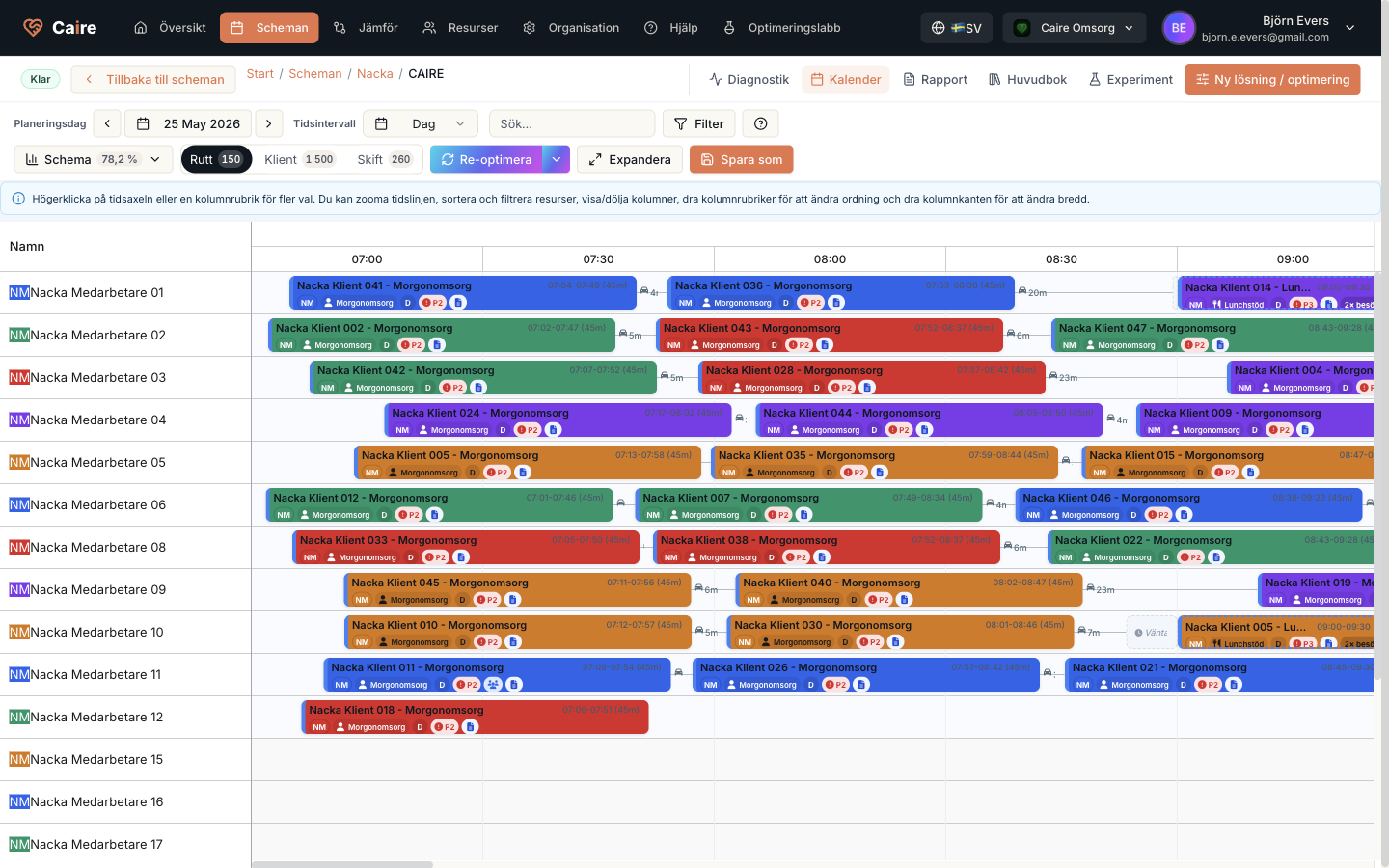Open the 25 May 2026 date picker
The height and width of the screenshot is (868, 1389).
188,123
